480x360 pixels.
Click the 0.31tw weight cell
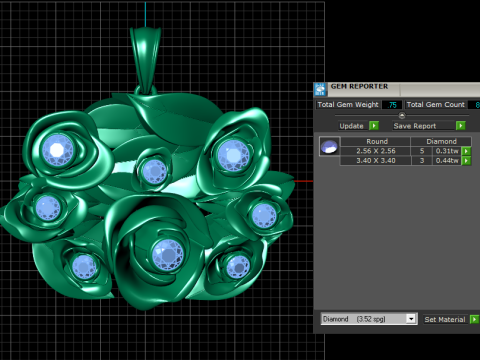[447, 151]
